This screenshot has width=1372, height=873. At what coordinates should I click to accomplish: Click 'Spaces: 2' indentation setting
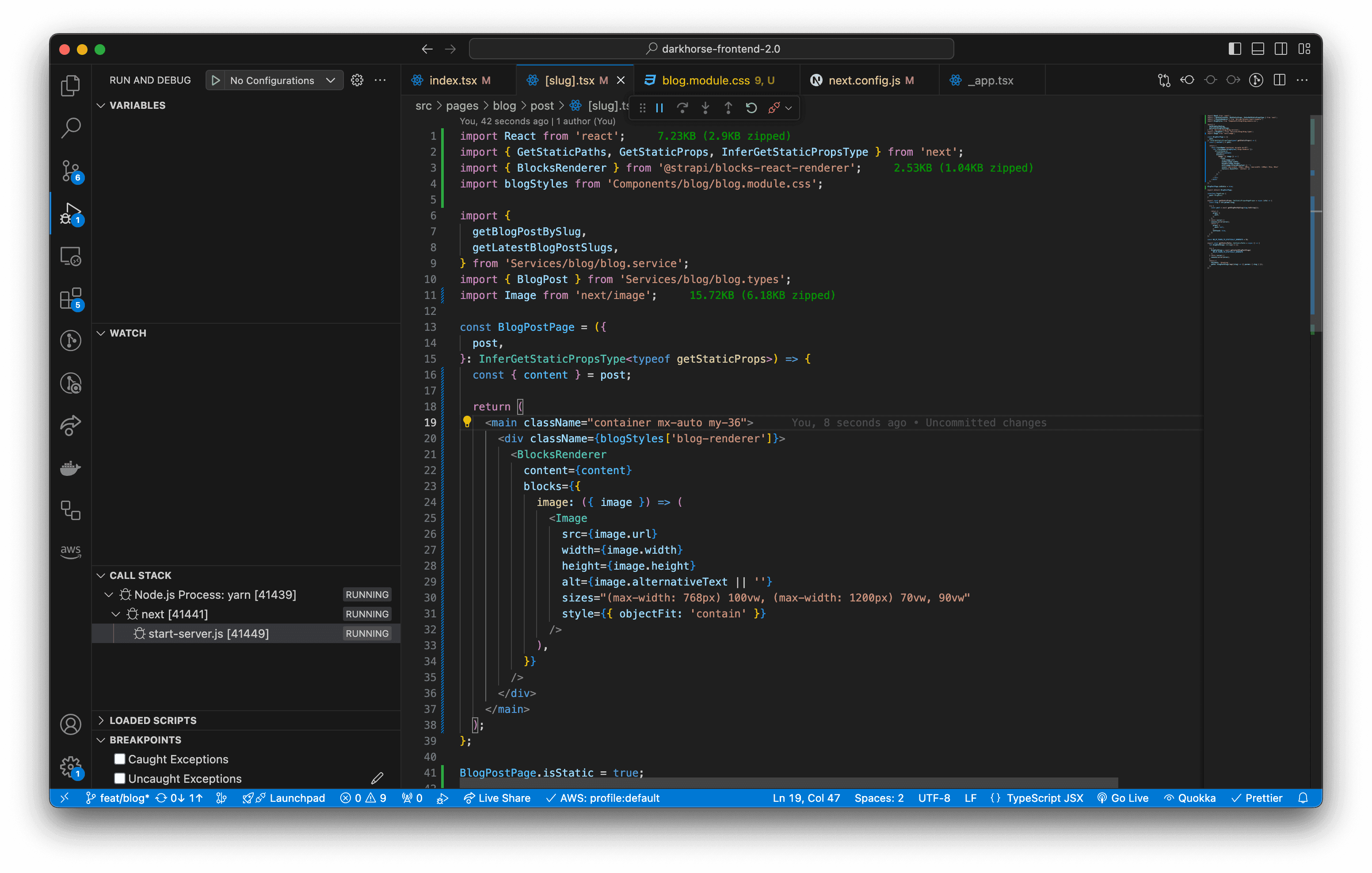[879, 798]
